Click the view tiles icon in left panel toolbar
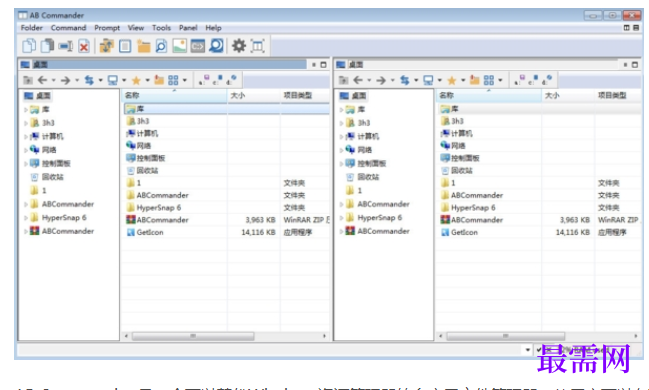 tap(173, 80)
